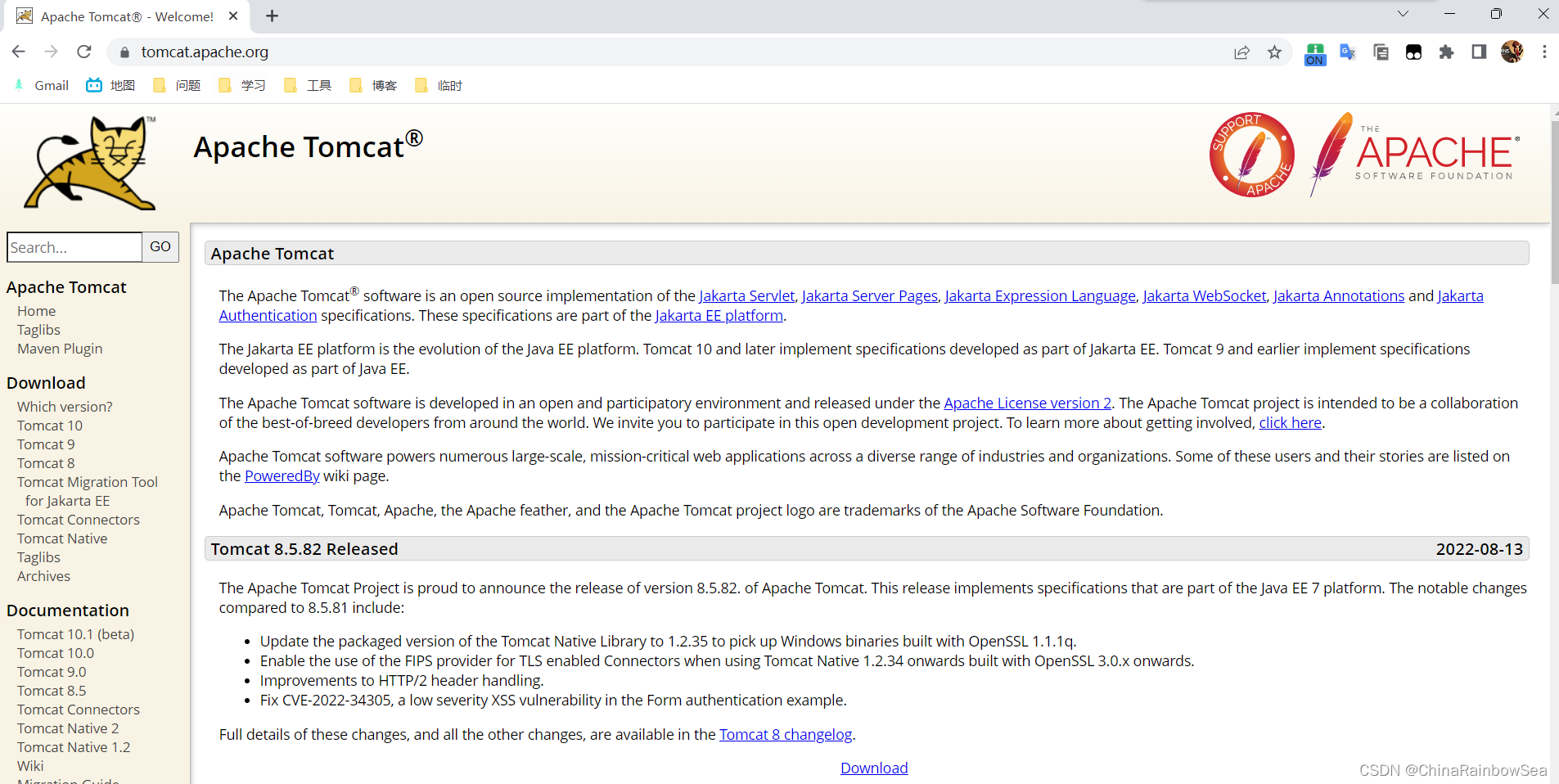Image resolution: width=1559 pixels, height=784 pixels.
Task: Open the PoweredBy wiki link
Action: (282, 476)
